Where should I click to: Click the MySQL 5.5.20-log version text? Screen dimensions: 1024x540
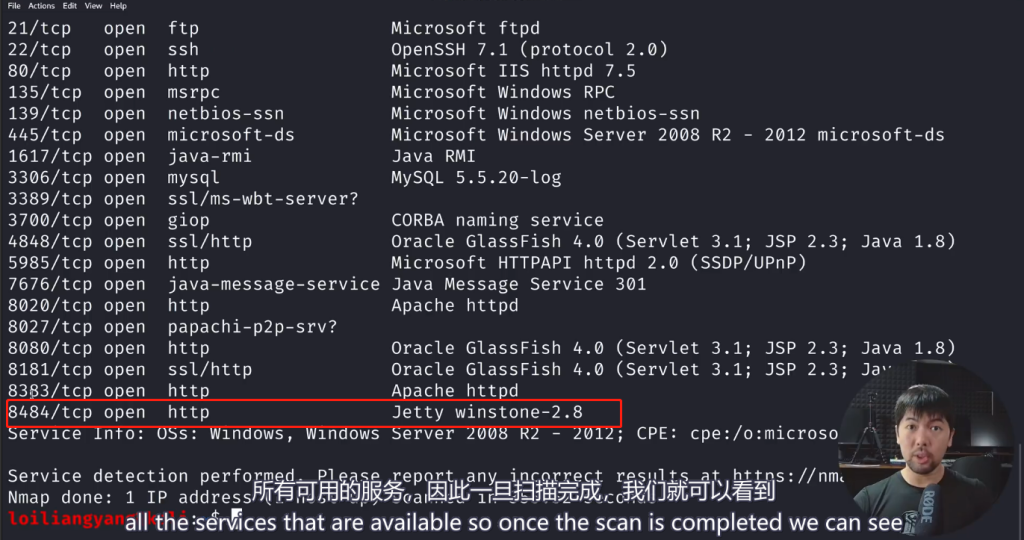[x=476, y=178]
